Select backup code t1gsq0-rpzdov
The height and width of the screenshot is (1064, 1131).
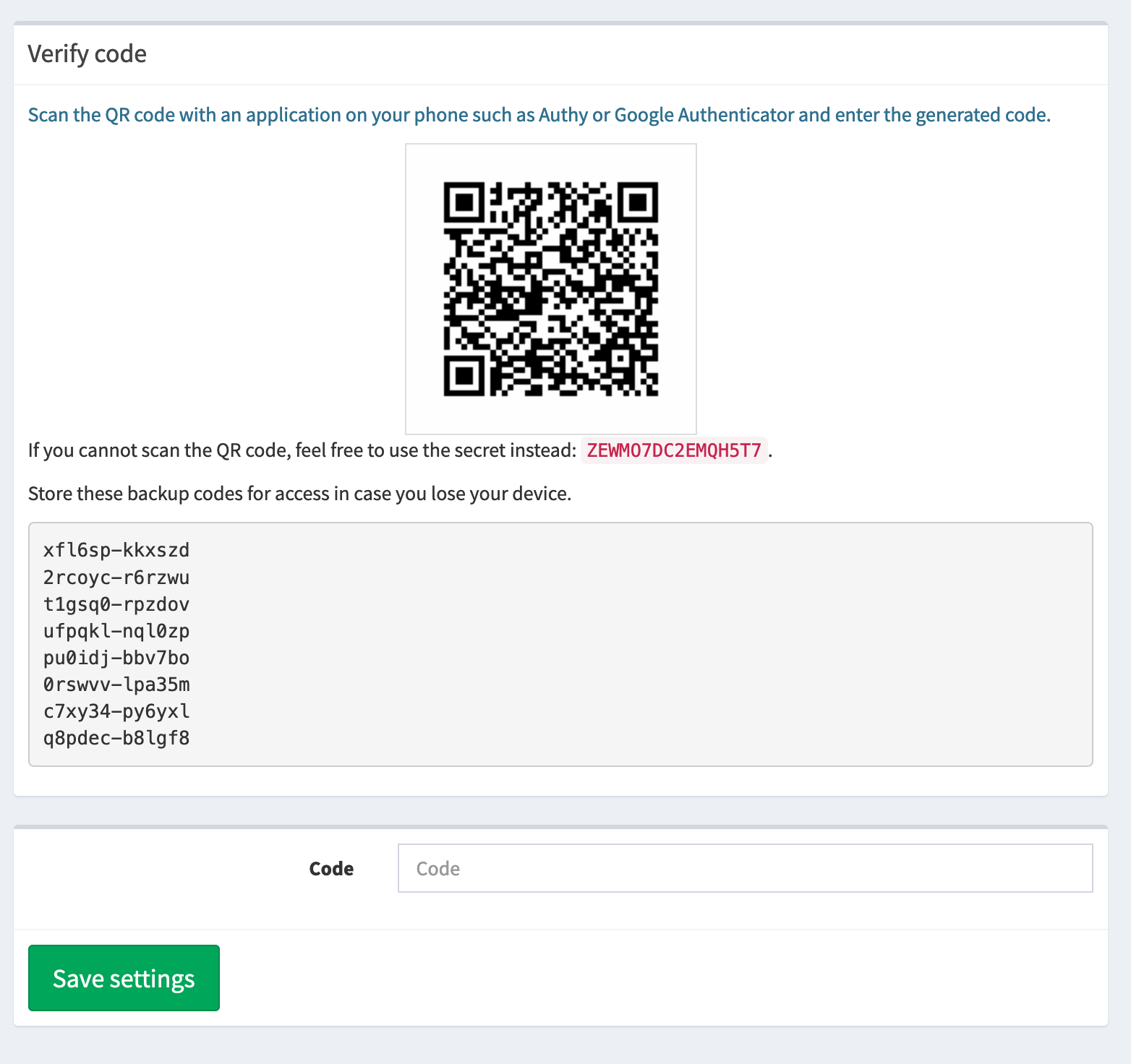click(116, 604)
